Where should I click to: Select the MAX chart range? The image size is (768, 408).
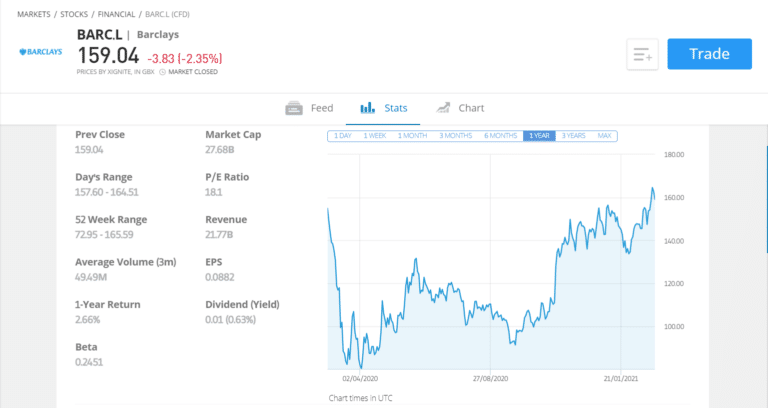pos(604,136)
